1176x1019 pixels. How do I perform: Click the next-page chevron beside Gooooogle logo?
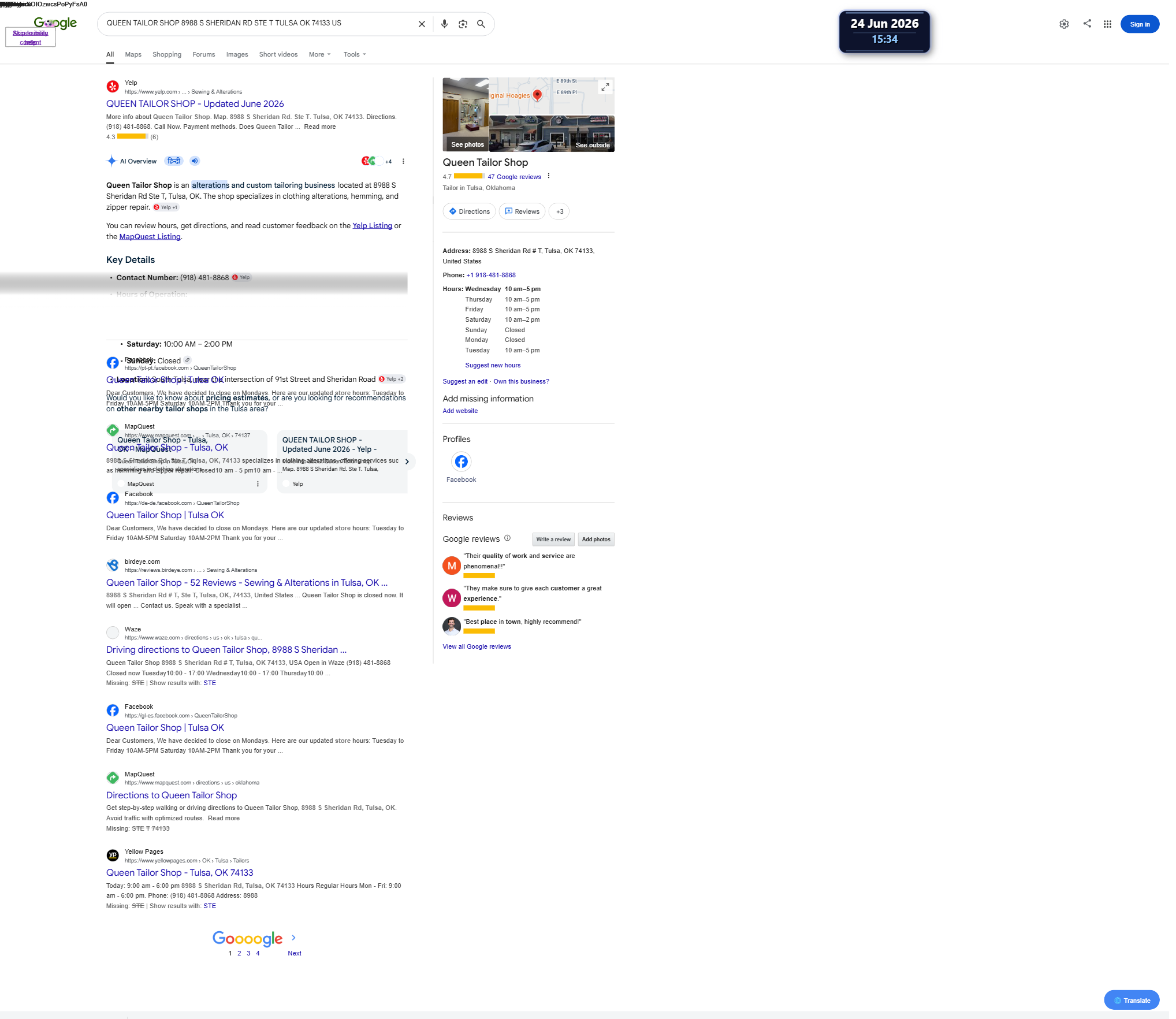(293, 938)
